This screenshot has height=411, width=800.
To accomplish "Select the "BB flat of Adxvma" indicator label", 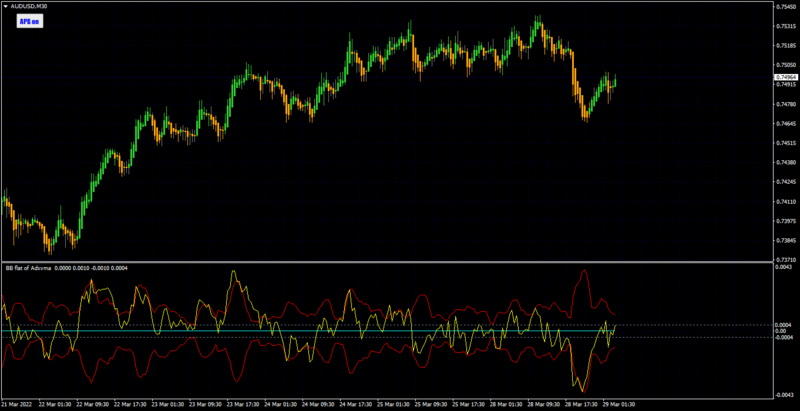I will click(x=27, y=268).
